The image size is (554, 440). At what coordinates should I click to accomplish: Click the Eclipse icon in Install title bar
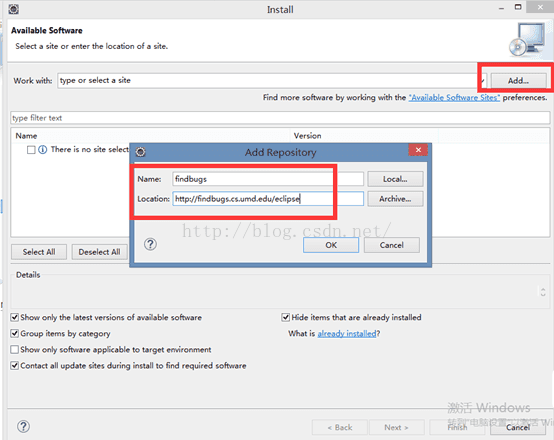13,9
